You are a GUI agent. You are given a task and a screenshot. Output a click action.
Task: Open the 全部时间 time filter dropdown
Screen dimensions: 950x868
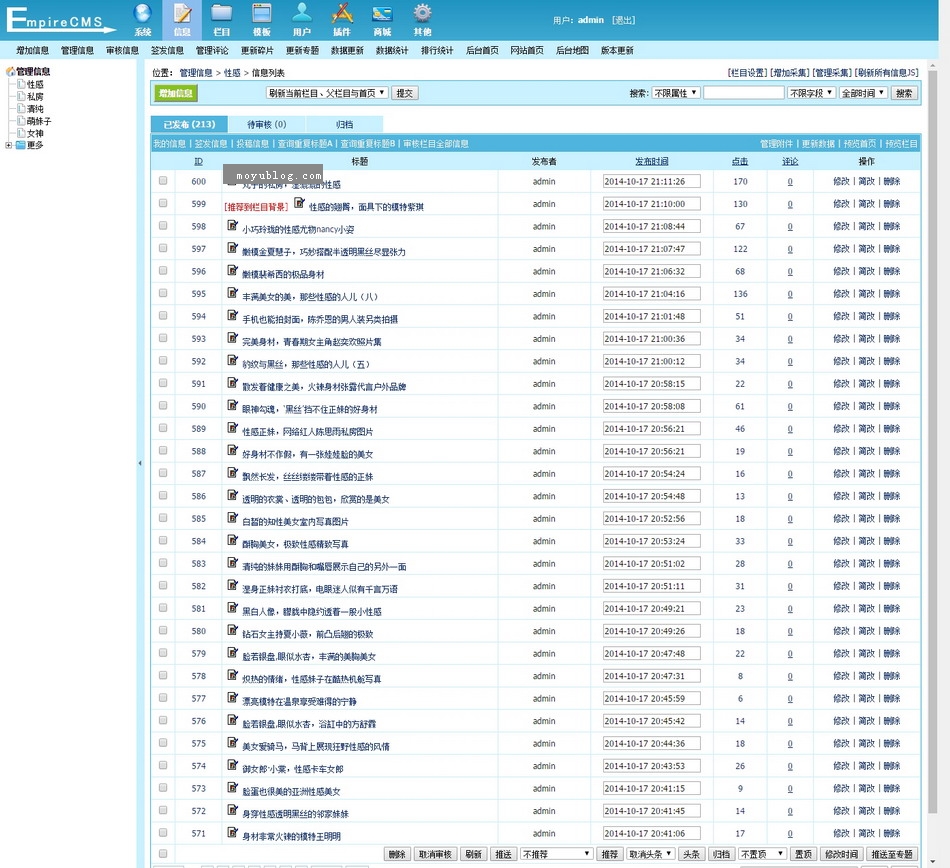point(863,93)
